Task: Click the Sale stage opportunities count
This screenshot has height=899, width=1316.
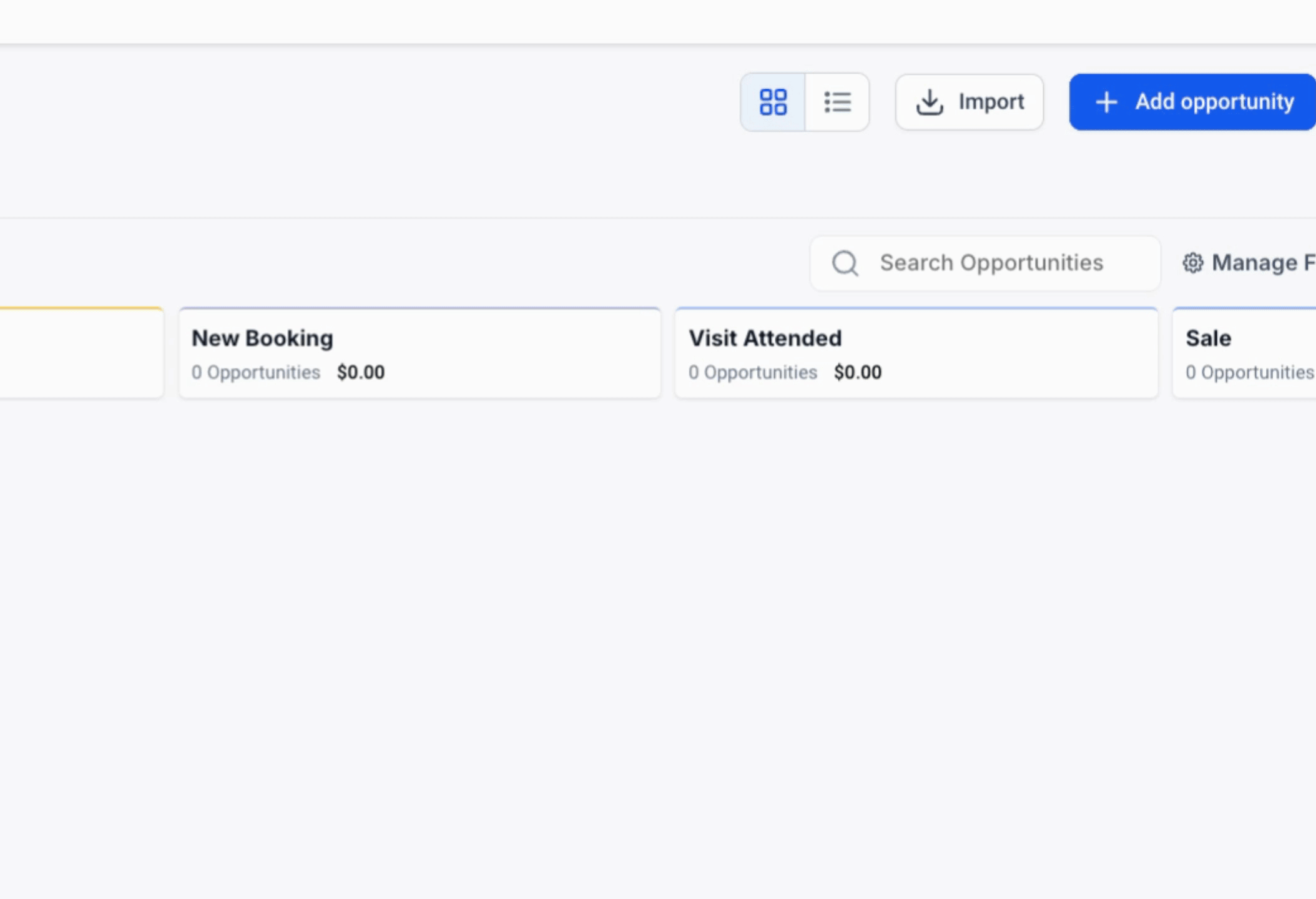Action: pos(1249,372)
